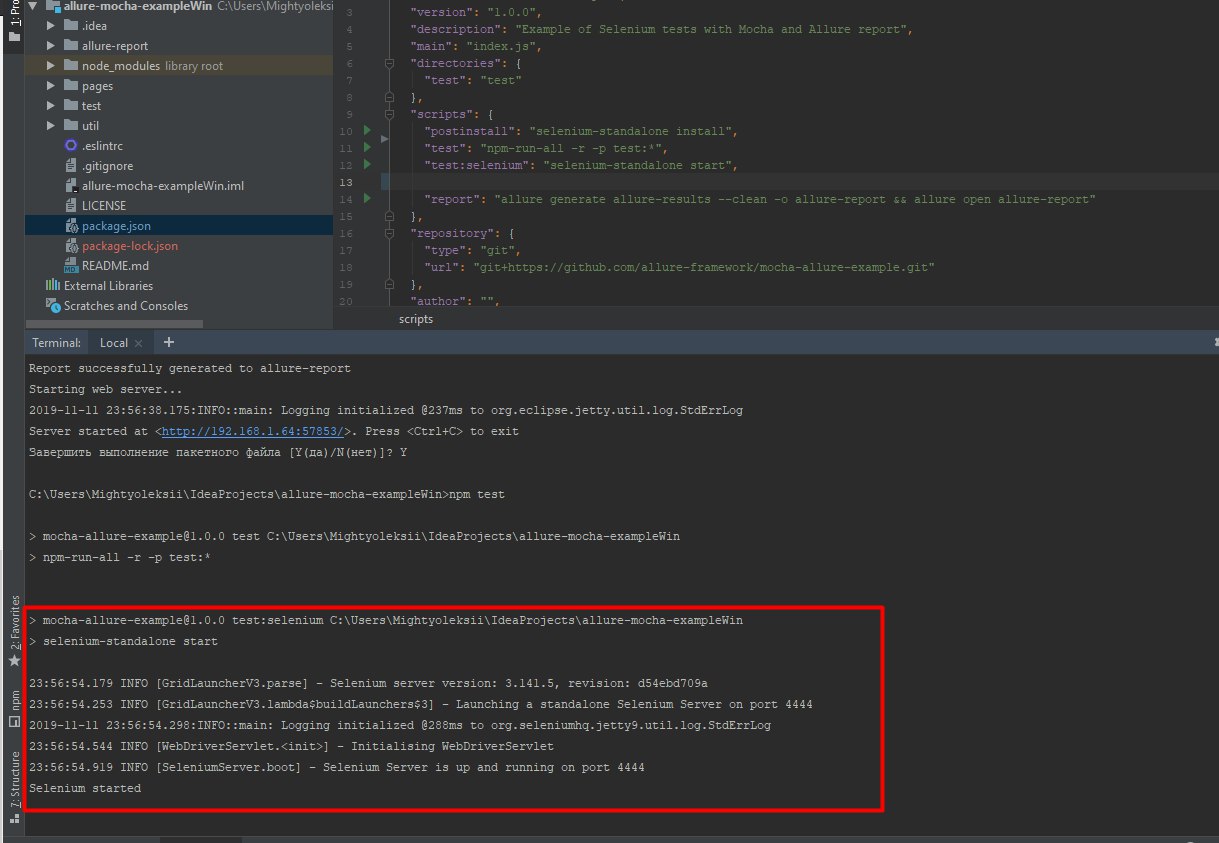Click the package-lock.json file icon

(70, 246)
